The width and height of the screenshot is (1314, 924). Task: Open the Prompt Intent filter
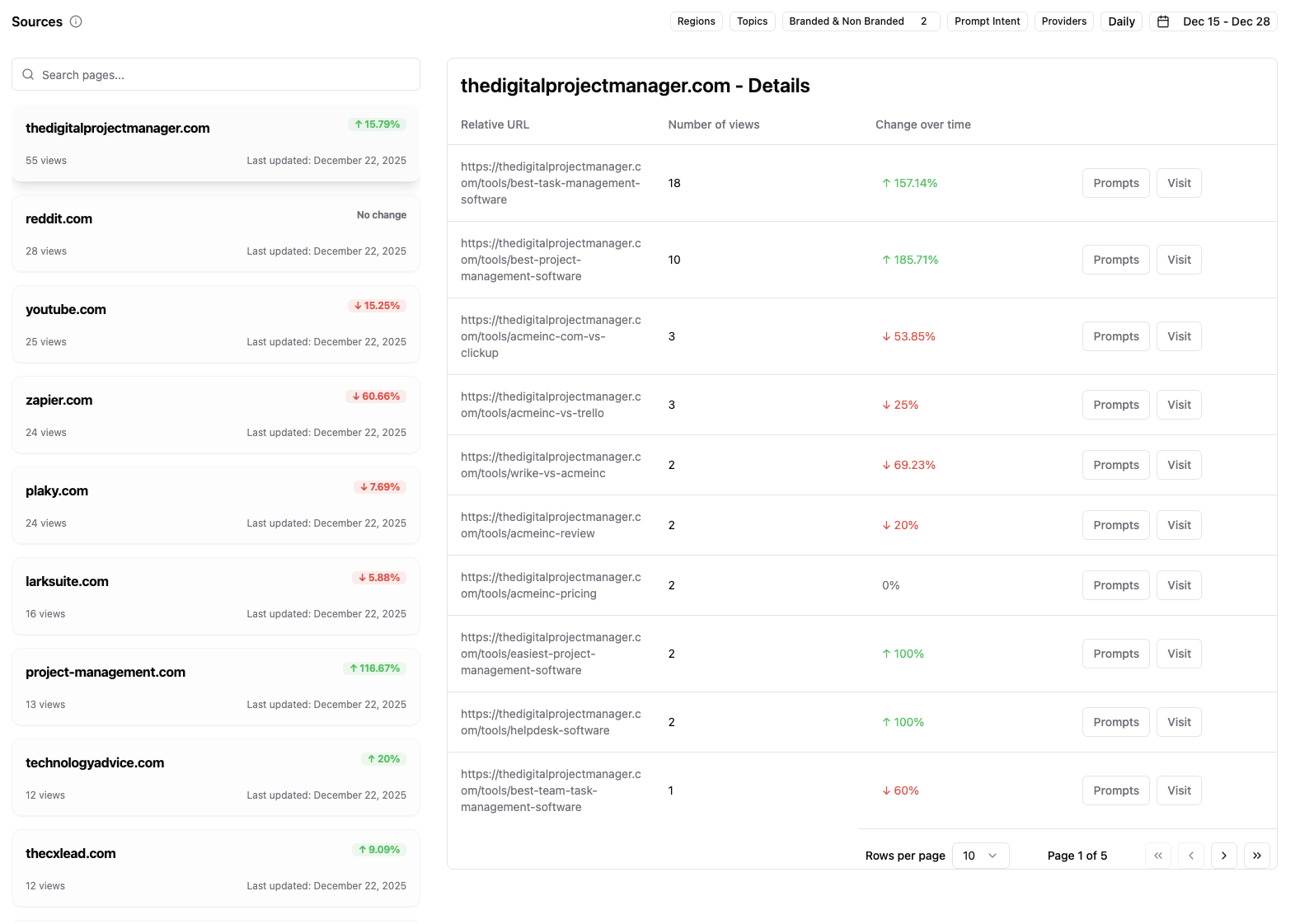coord(987,21)
